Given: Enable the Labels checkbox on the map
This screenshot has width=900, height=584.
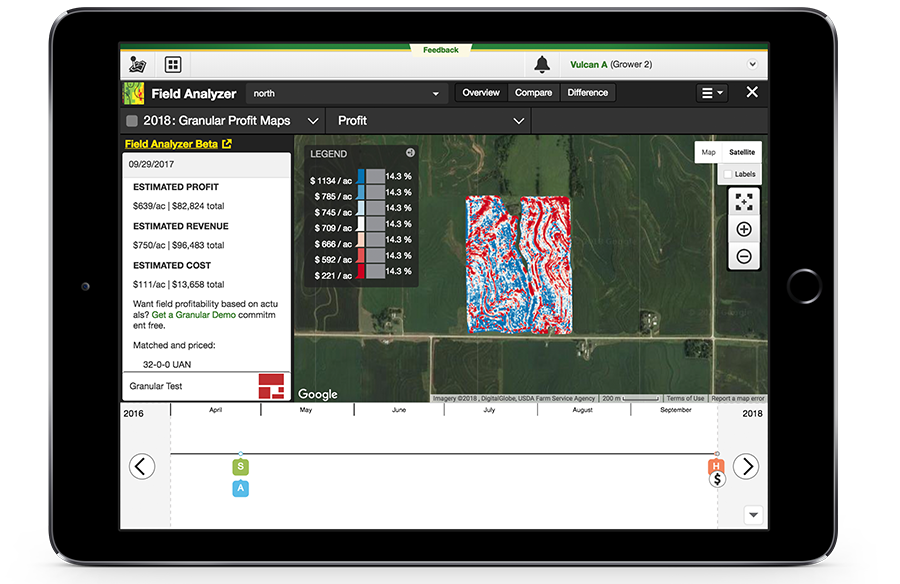Looking at the screenshot, I should click(728, 173).
